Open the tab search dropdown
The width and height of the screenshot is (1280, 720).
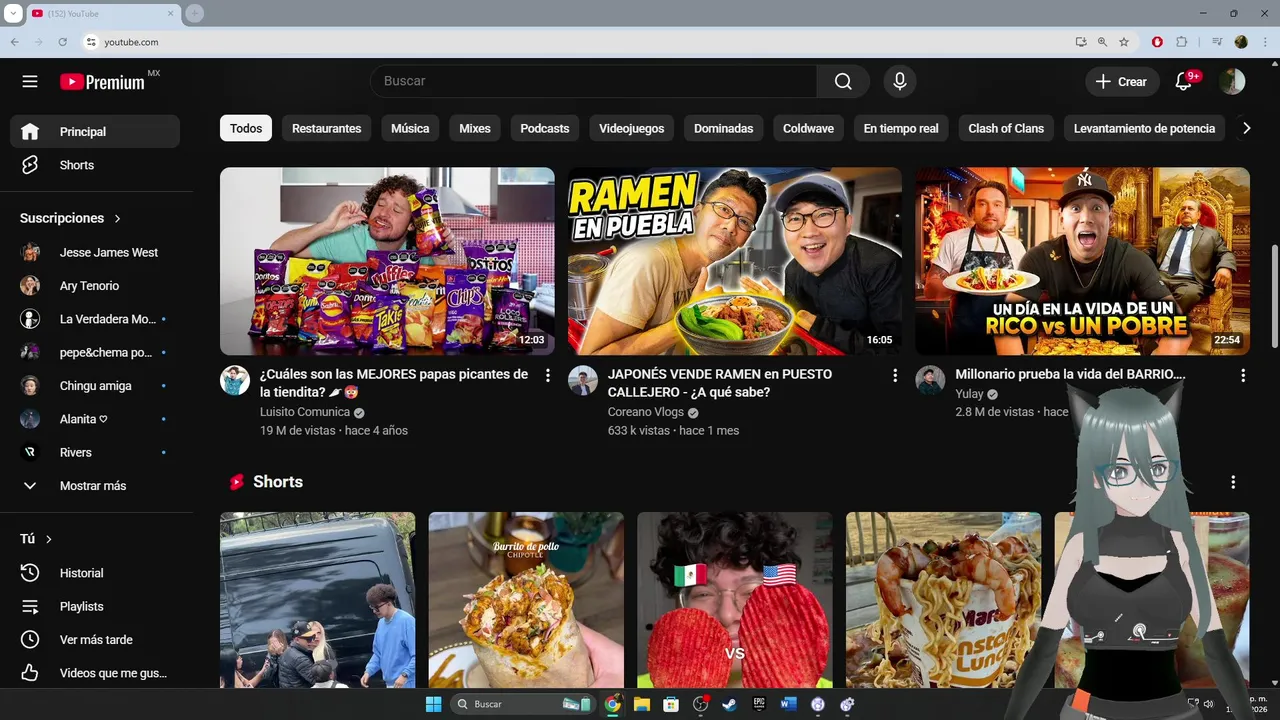click(x=13, y=13)
